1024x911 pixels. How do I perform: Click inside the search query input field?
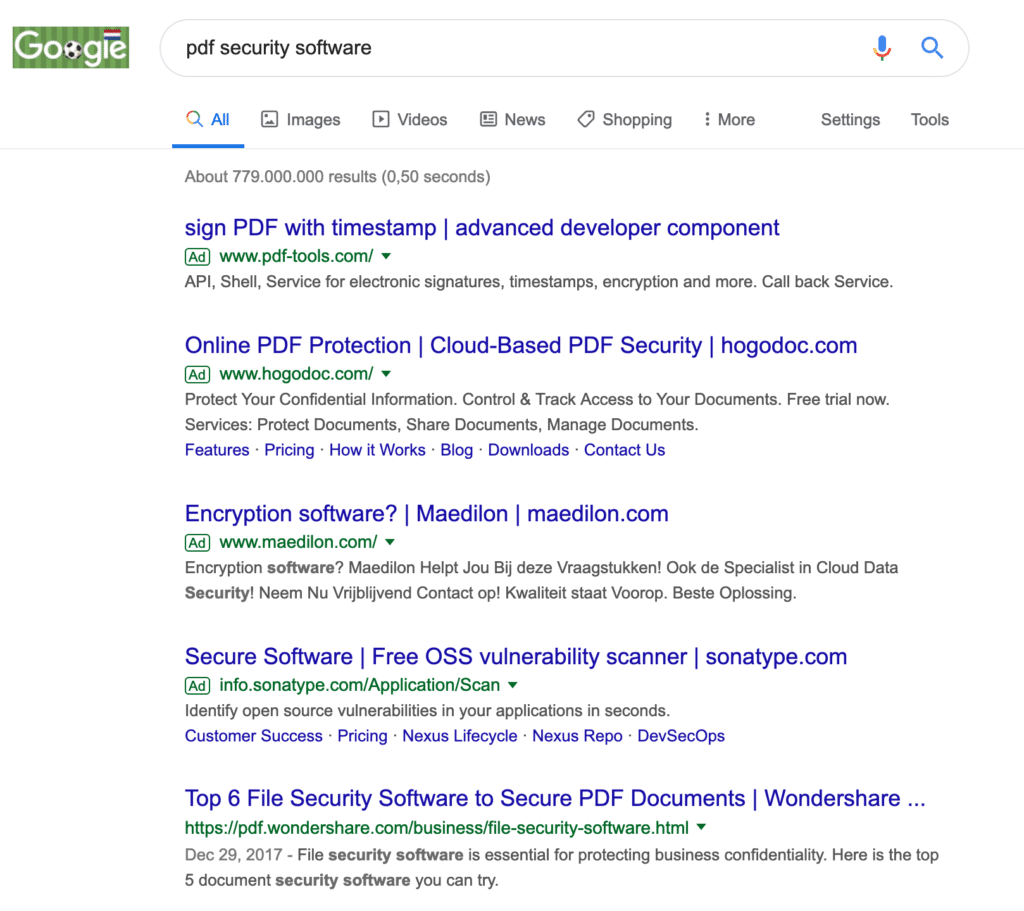pyautogui.click(x=450, y=47)
